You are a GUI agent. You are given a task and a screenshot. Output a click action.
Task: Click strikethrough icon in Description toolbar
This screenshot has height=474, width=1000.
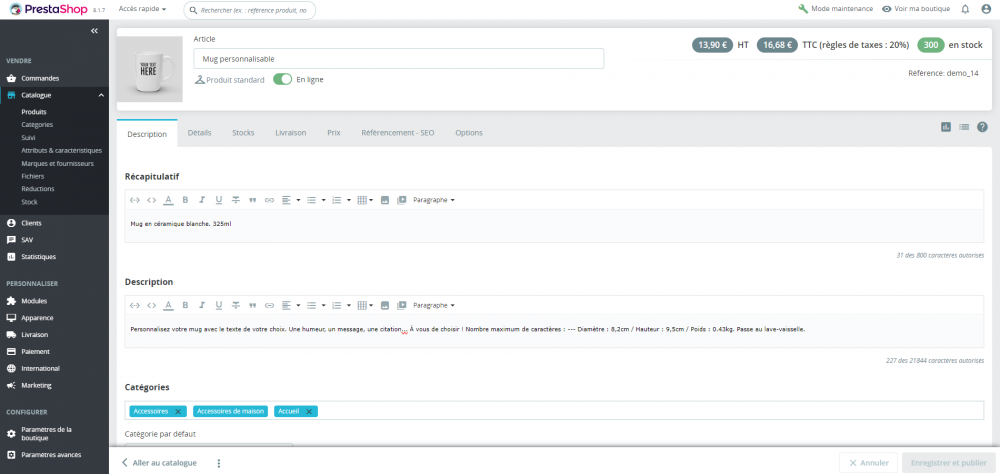point(236,305)
